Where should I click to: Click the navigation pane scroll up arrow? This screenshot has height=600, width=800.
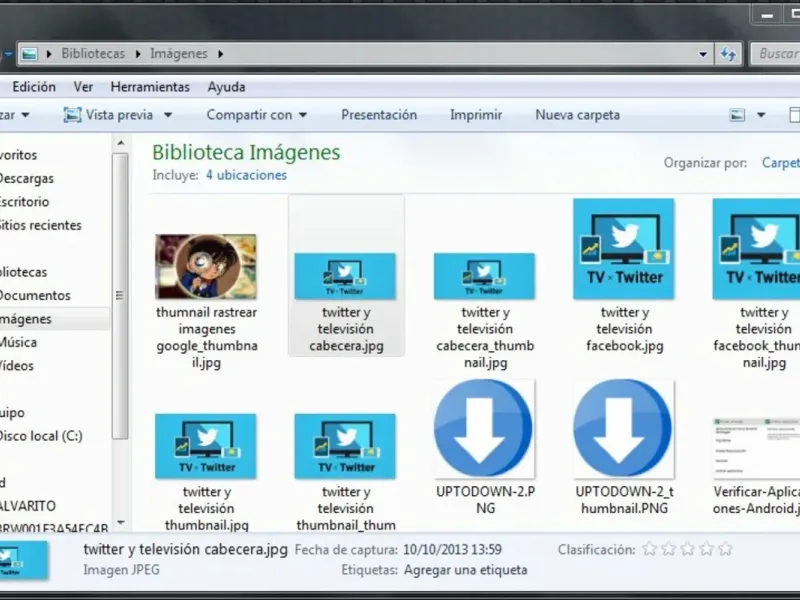[x=120, y=143]
